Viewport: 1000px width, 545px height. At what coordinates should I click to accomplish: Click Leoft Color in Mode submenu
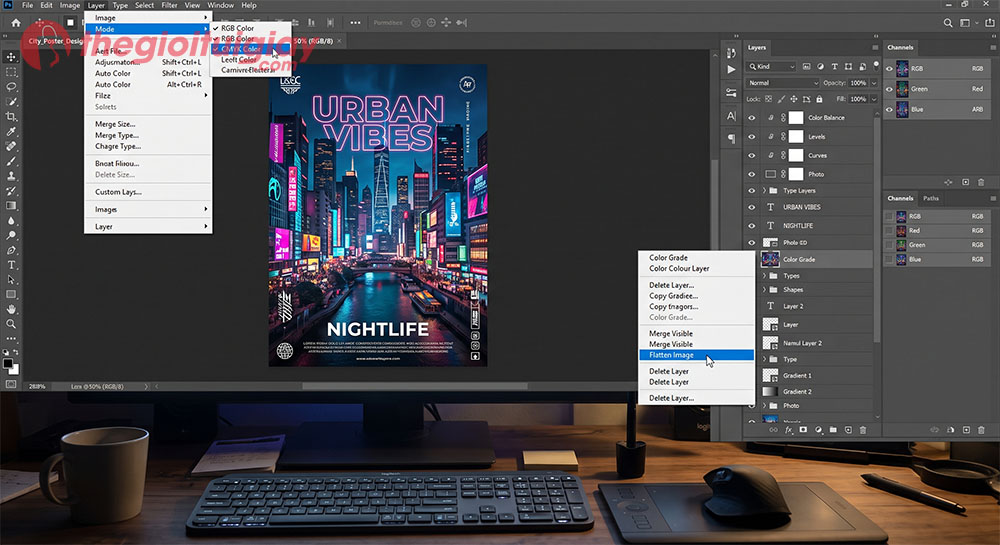pyautogui.click(x=239, y=59)
